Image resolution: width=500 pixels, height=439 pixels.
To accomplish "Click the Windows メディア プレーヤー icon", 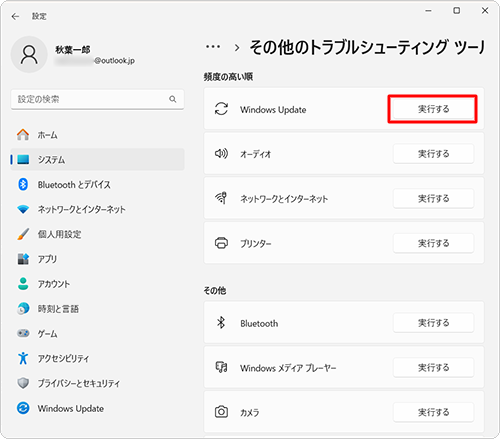I will point(221,367).
